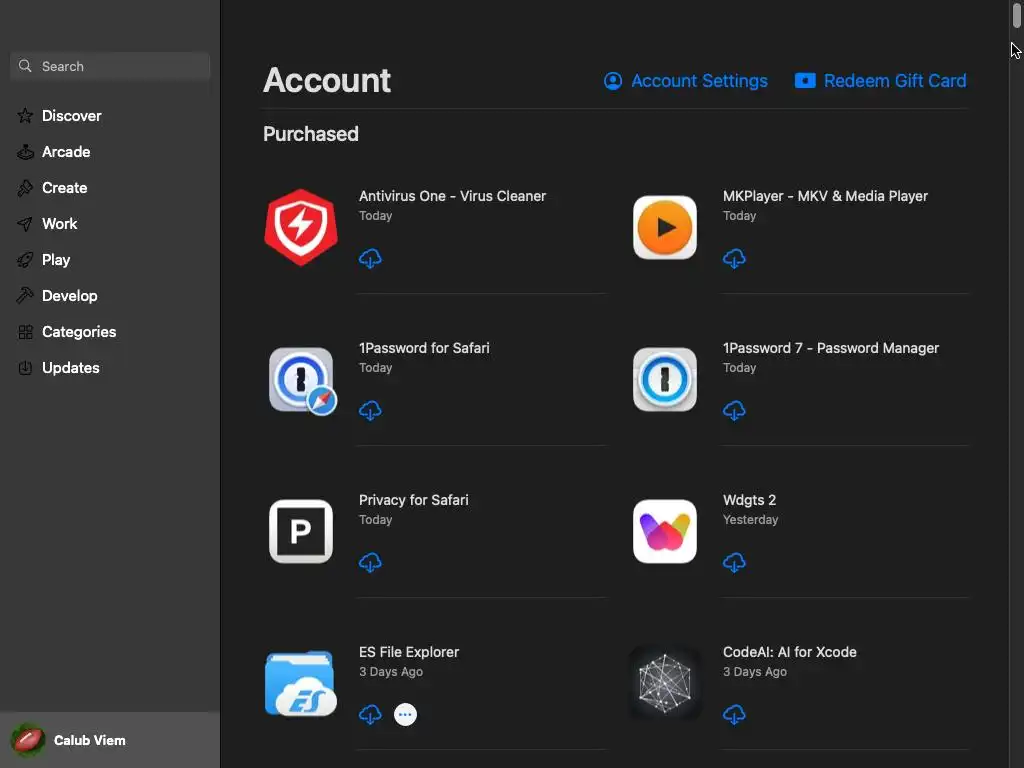Open 1Password 7 app icon

(x=665, y=379)
